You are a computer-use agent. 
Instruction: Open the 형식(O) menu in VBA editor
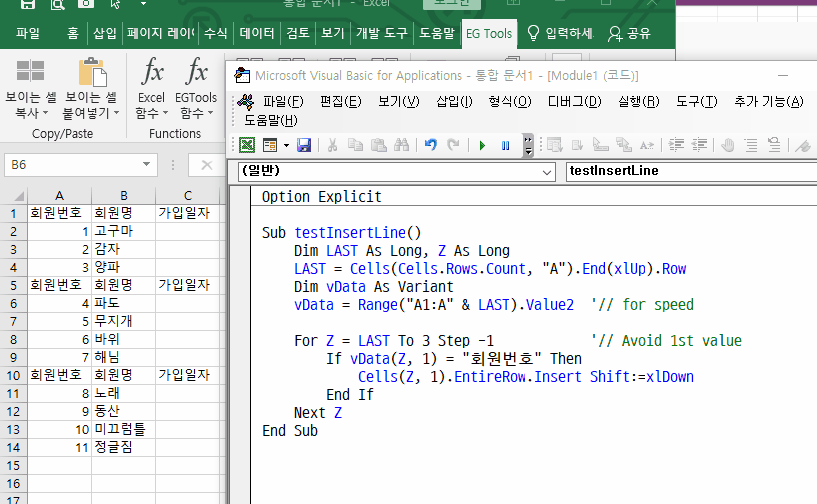pos(510,101)
